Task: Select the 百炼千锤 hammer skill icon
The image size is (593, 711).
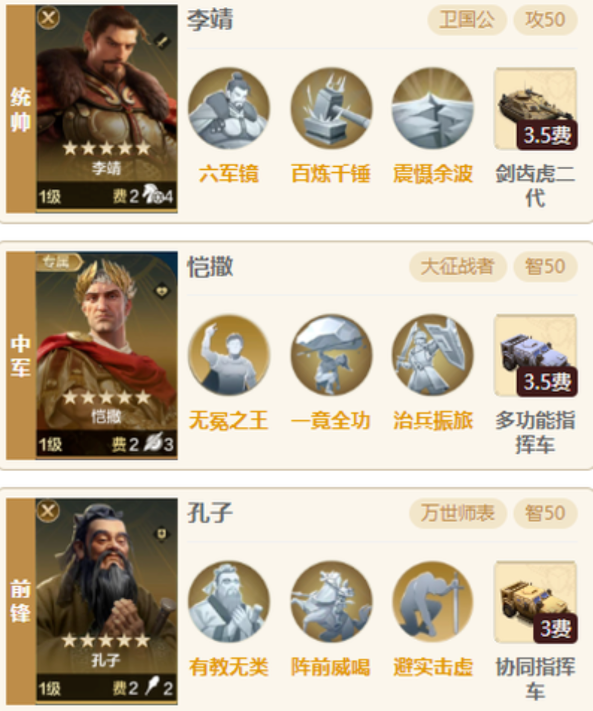Action: coord(331,108)
